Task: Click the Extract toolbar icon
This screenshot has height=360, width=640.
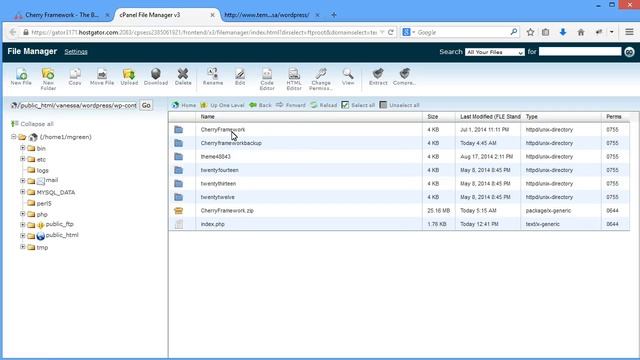Action: (x=378, y=76)
